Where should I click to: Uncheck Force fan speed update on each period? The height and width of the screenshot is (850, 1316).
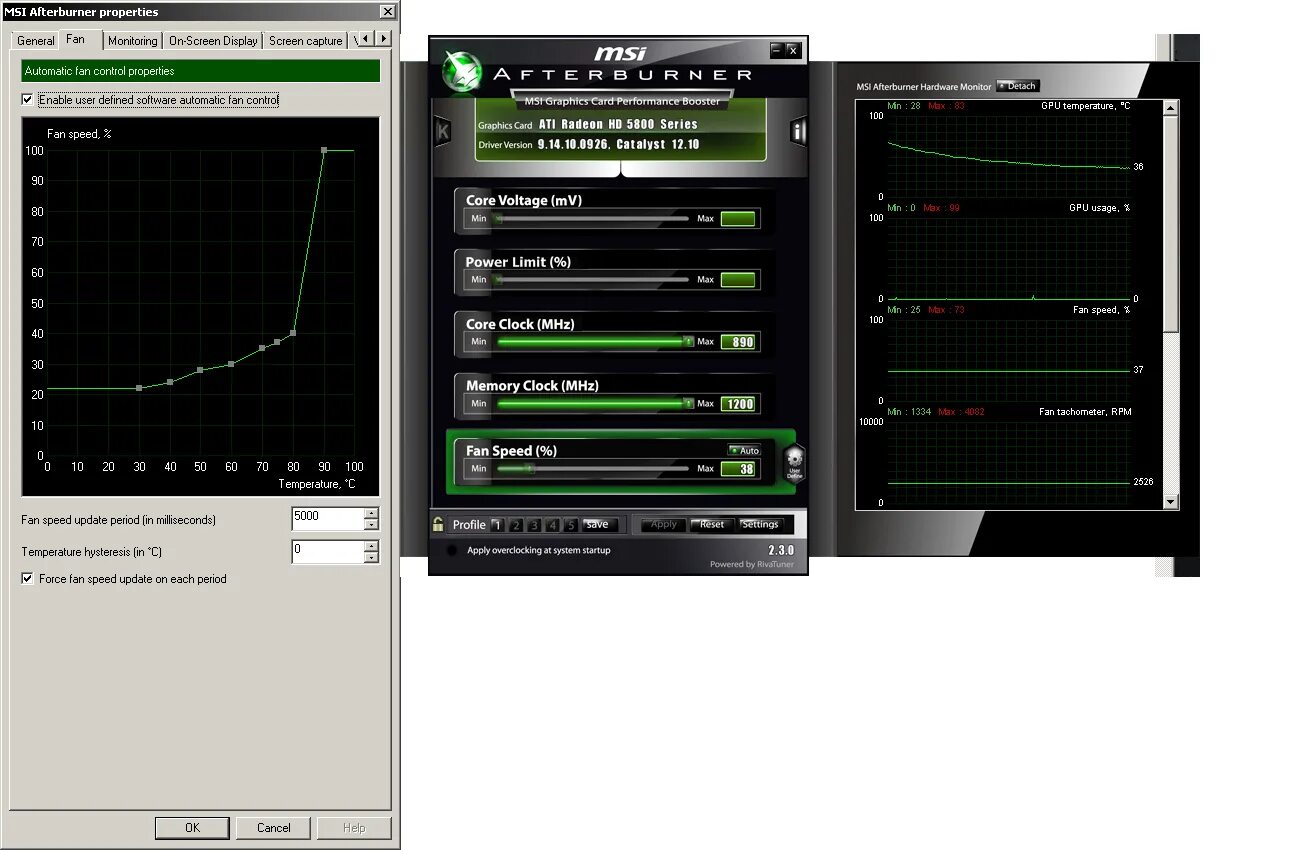point(27,578)
